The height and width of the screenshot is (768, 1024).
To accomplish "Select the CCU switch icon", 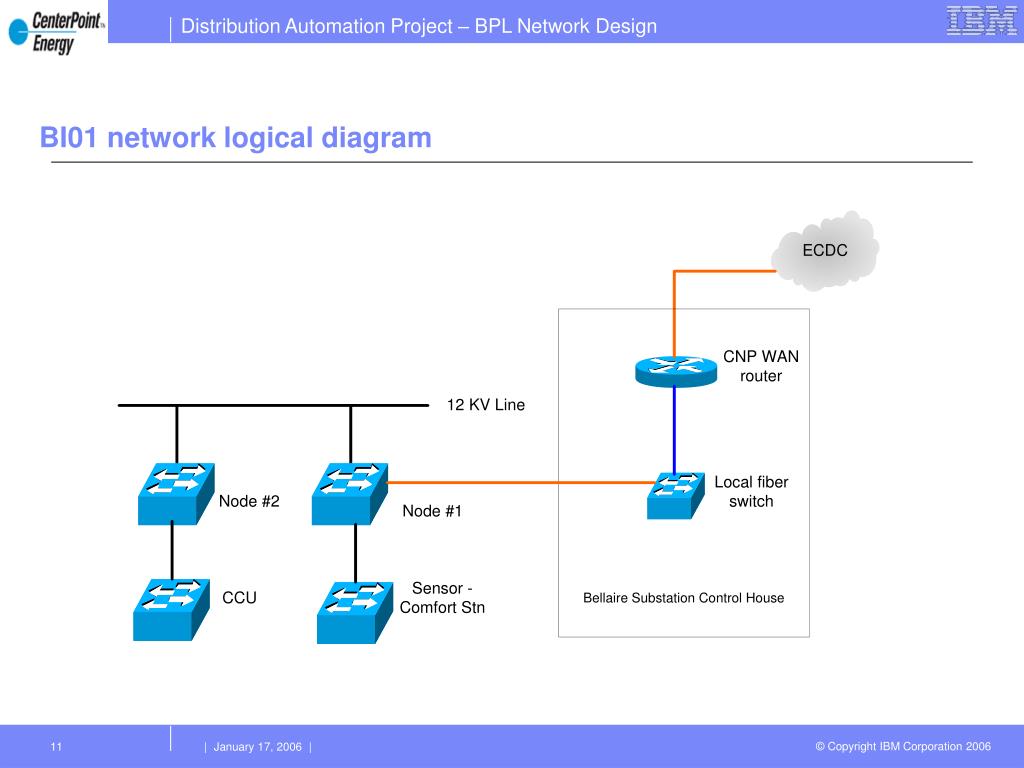I will [171, 609].
